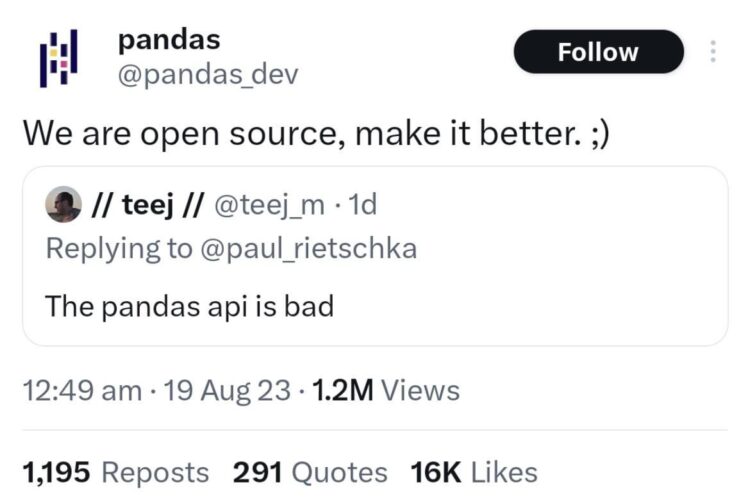
Task: Show the 16K Likes list
Action: [474, 471]
